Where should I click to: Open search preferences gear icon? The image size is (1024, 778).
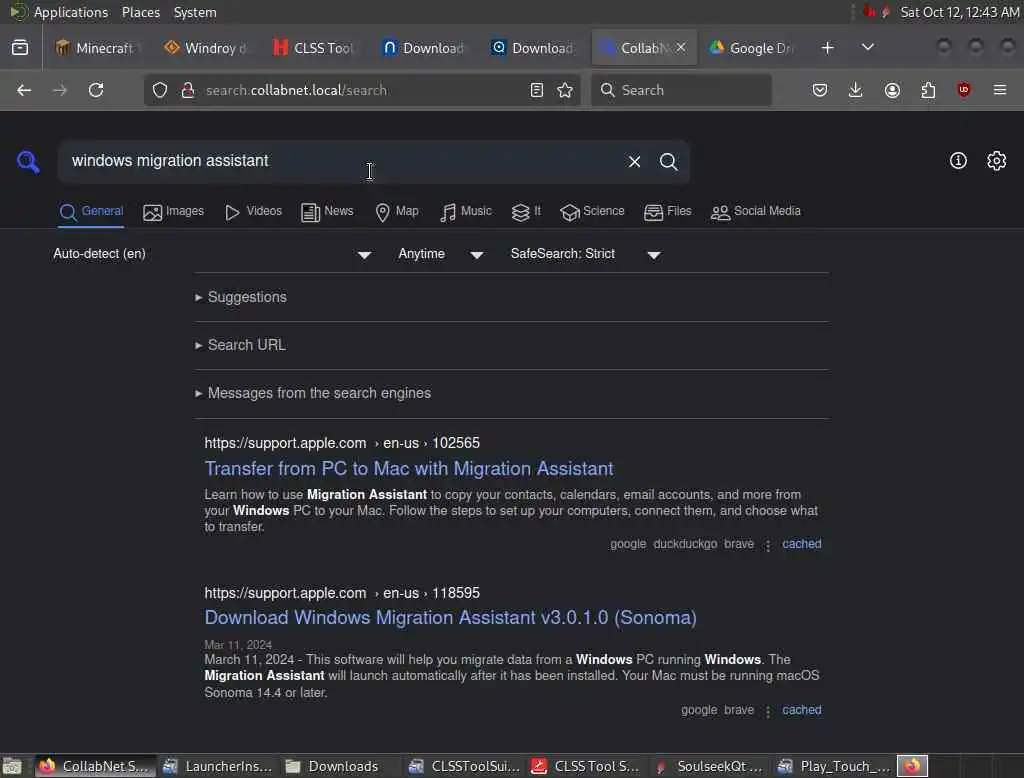click(x=997, y=161)
